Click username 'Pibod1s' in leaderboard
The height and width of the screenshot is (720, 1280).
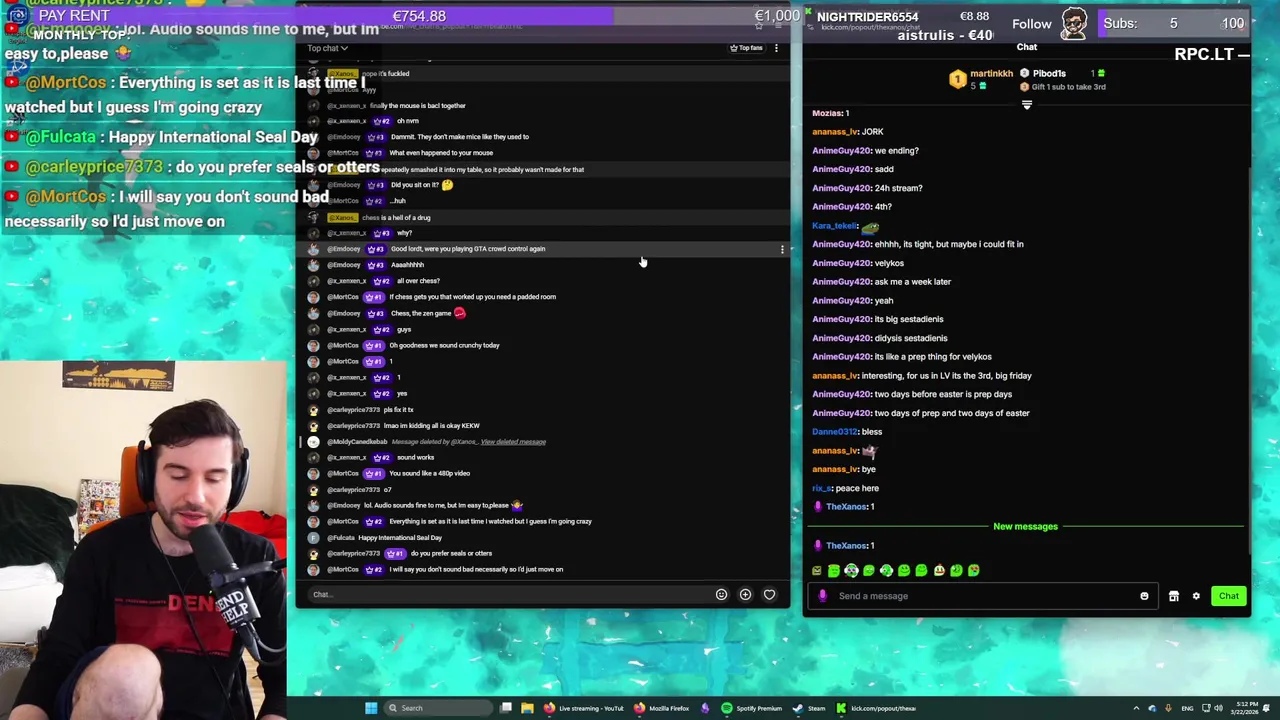point(1049,73)
